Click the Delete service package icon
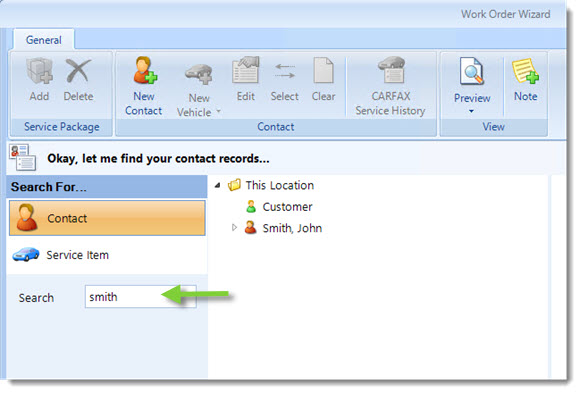The image size is (580, 393). 78,70
